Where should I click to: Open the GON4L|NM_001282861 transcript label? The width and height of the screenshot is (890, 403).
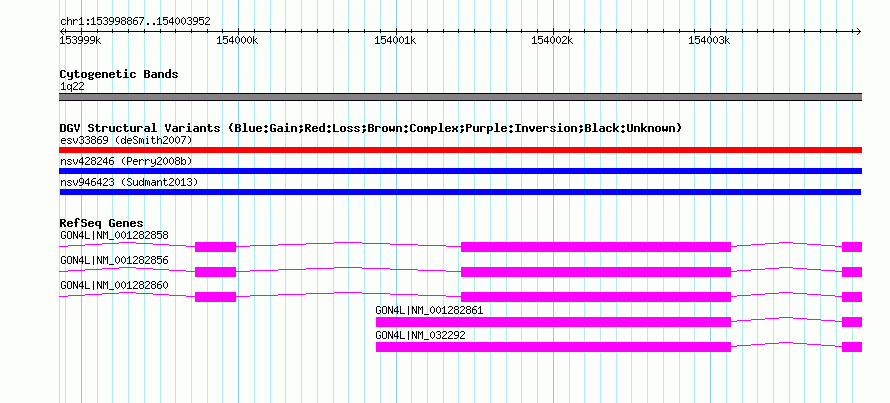coord(429,310)
